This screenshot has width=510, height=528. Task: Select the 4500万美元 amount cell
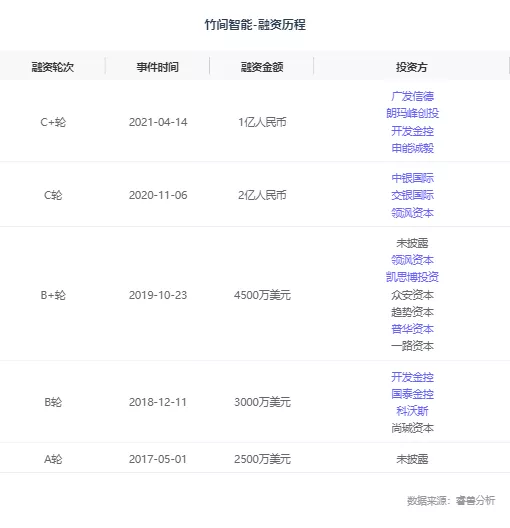point(262,295)
